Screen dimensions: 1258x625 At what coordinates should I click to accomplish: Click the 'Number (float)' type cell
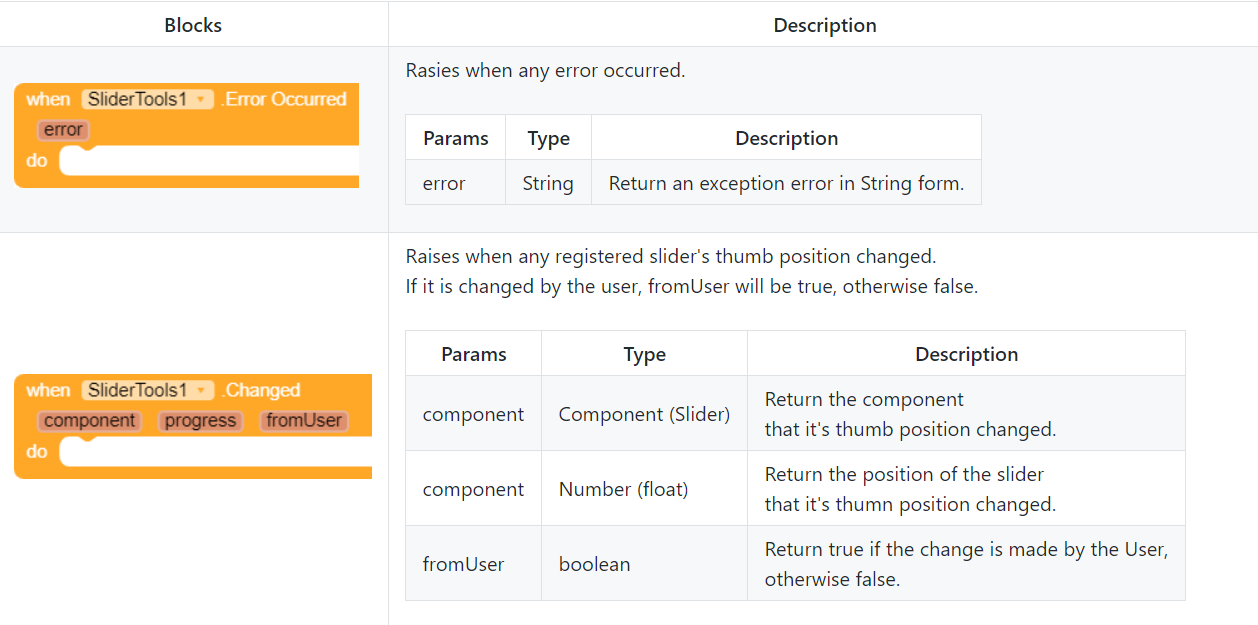click(623, 489)
